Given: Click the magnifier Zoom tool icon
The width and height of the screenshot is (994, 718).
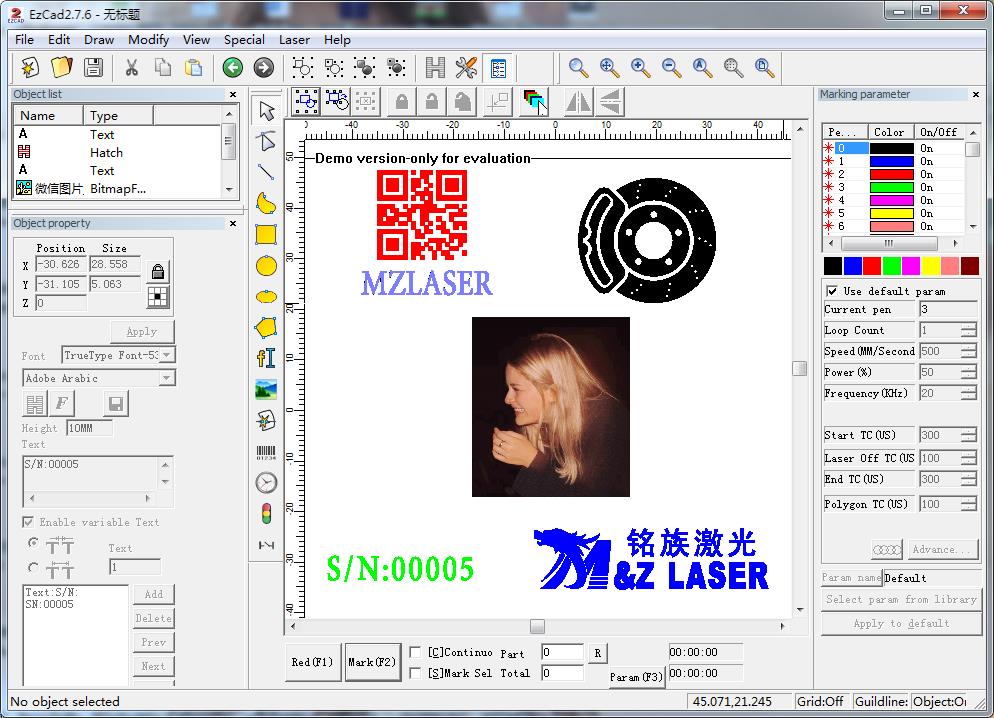Looking at the screenshot, I should point(578,67).
